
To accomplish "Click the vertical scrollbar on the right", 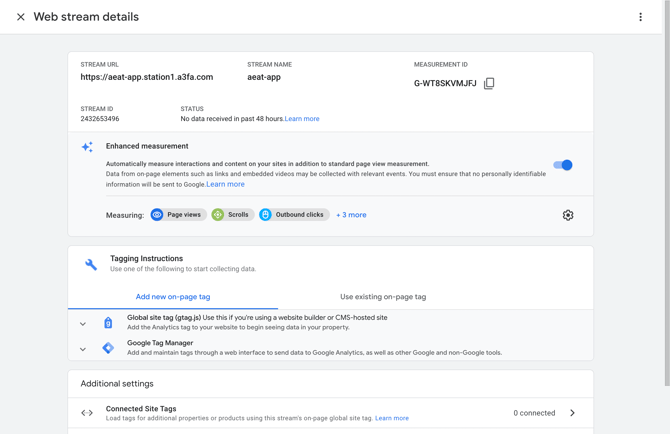I will (665, 200).
